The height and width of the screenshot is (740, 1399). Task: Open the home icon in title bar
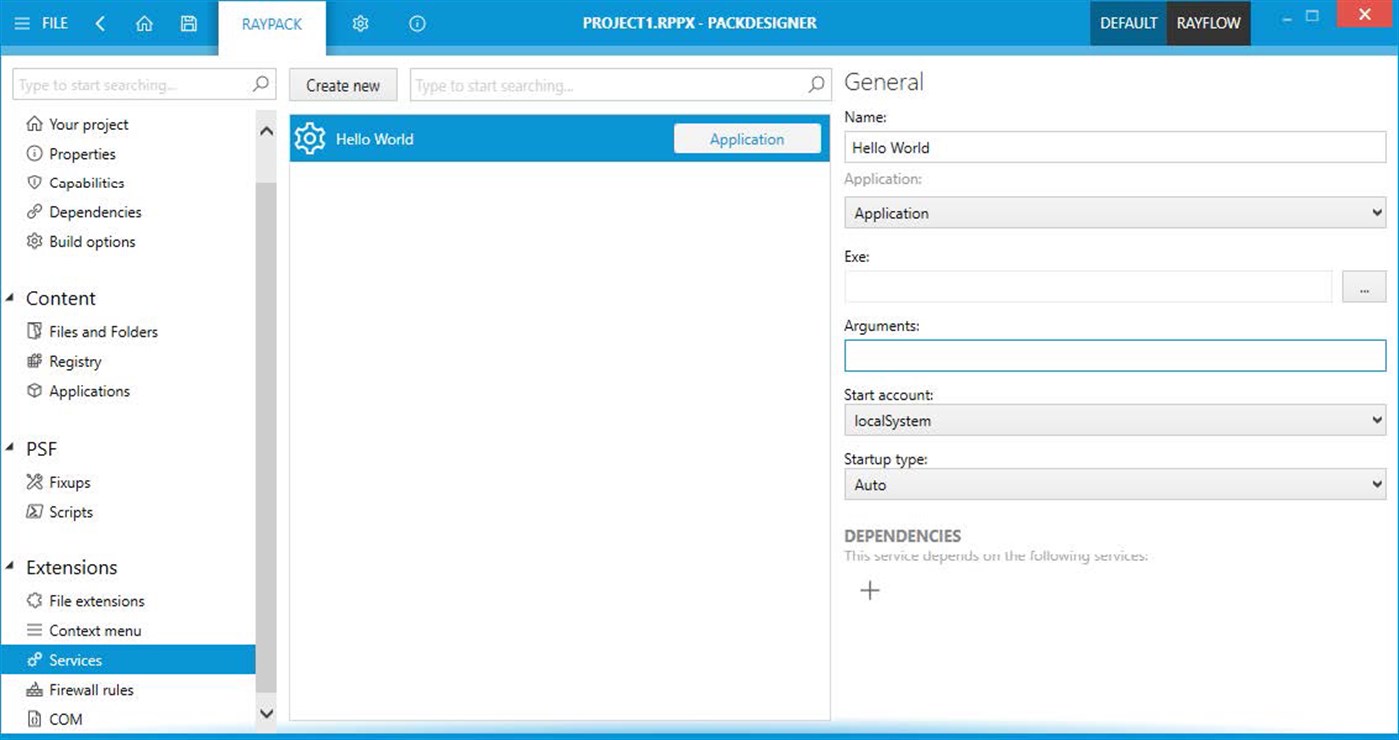pyautogui.click(x=144, y=23)
